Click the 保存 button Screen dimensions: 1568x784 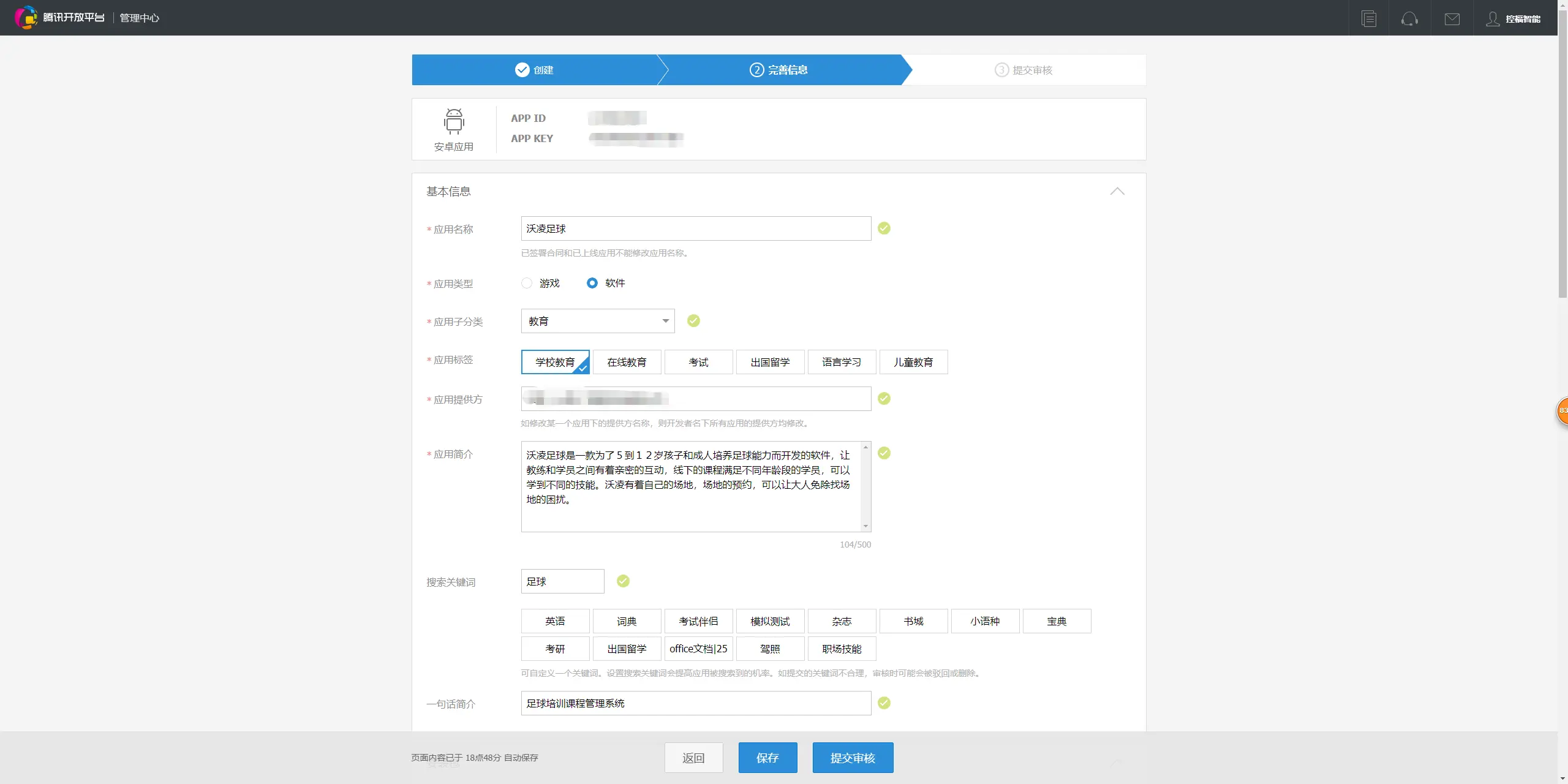tap(767, 758)
